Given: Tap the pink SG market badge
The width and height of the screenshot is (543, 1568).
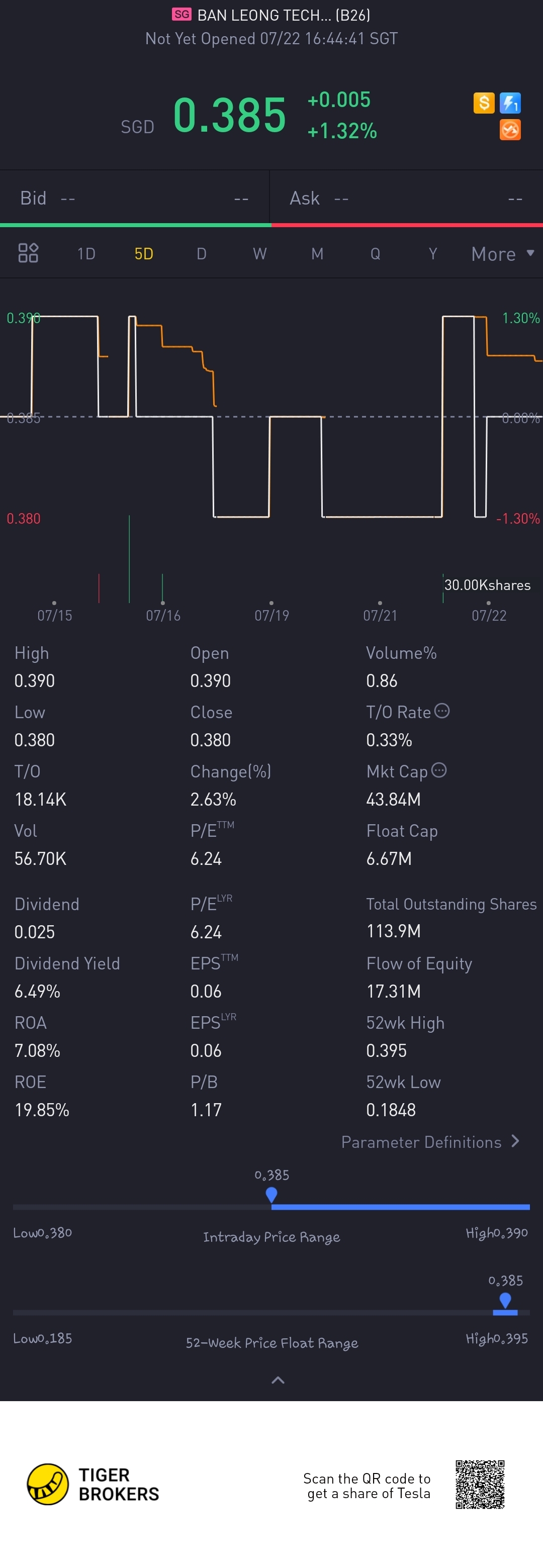Looking at the screenshot, I should 182,14.
